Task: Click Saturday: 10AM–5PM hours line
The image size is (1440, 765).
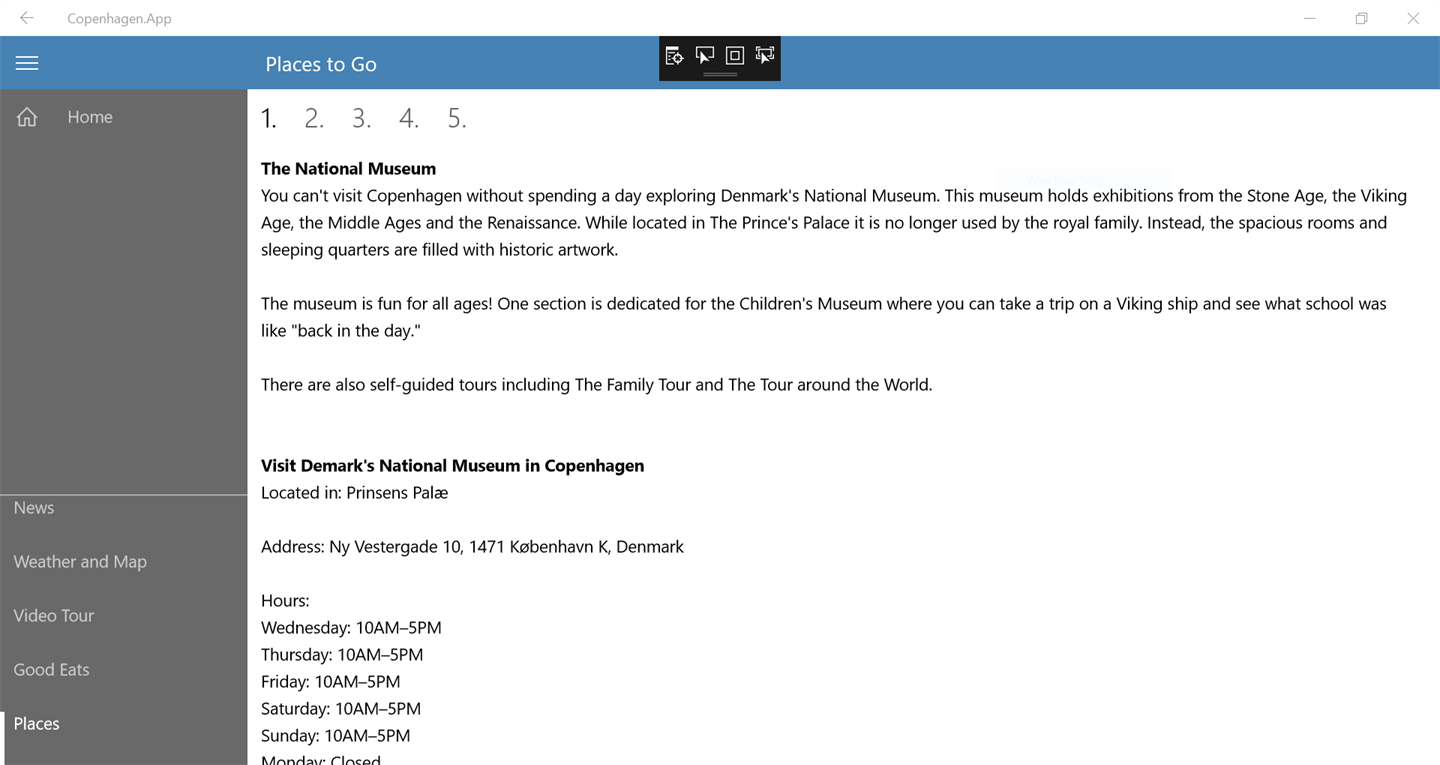Action: click(x=341, y=709)
